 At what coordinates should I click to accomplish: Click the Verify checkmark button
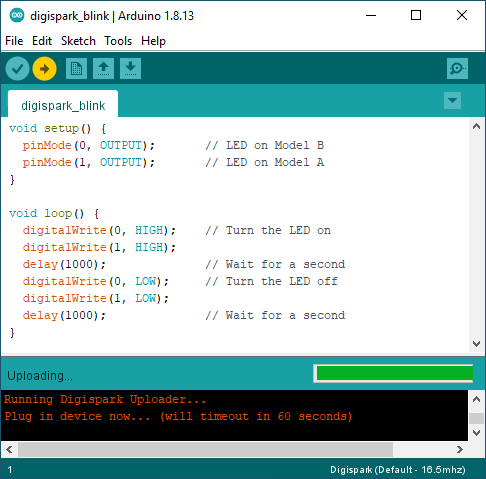click(x=17, y=69)
